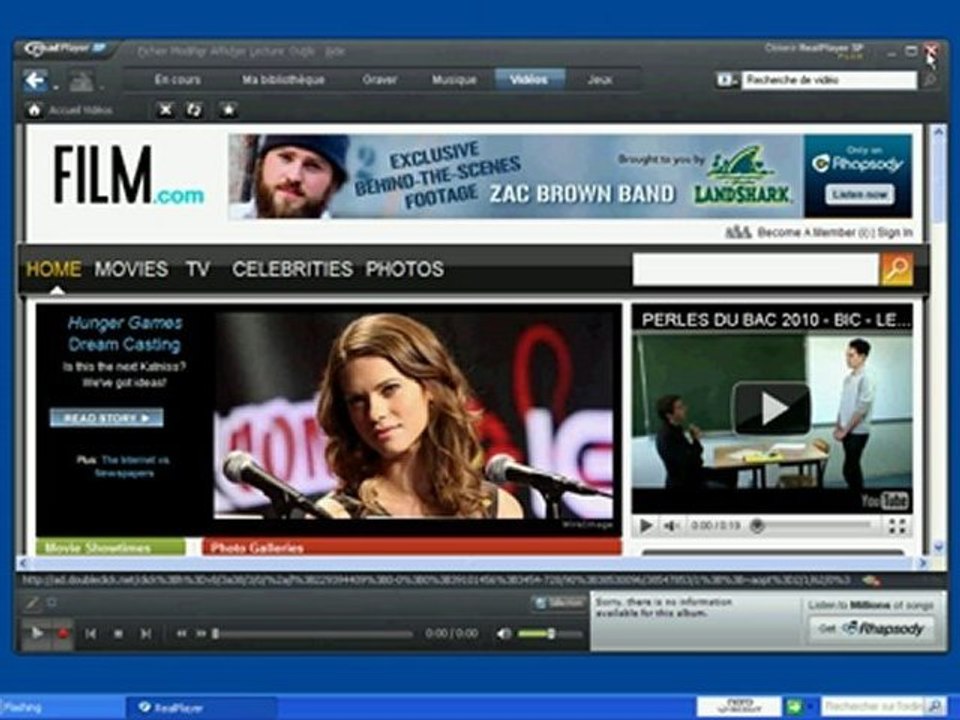This screenshot has height=720, width=960.
Task: Open the Photo Galleries red section header
Action: (411, 547)
